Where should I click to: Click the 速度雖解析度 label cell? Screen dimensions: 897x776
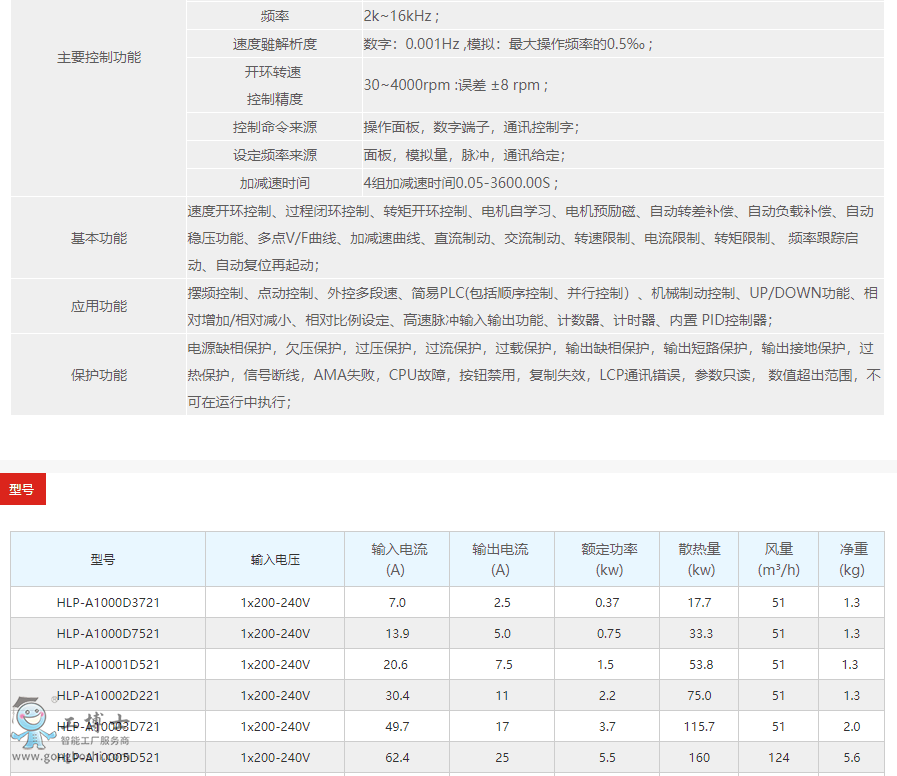(275, 44)
